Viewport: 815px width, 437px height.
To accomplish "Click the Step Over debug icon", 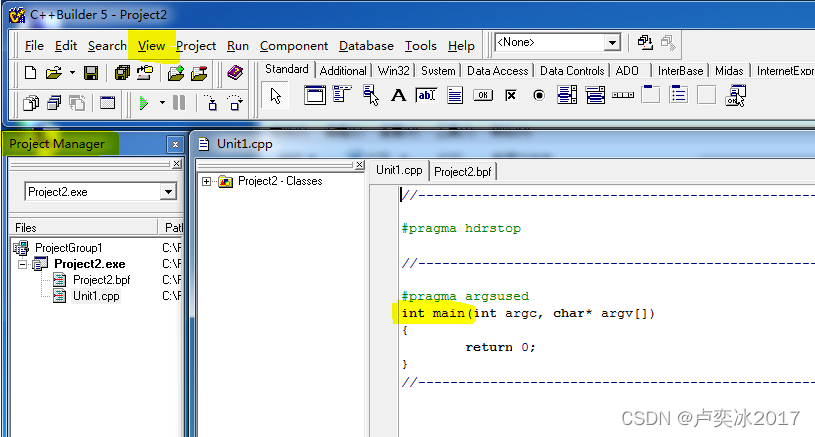I will (x=235, y=103).
